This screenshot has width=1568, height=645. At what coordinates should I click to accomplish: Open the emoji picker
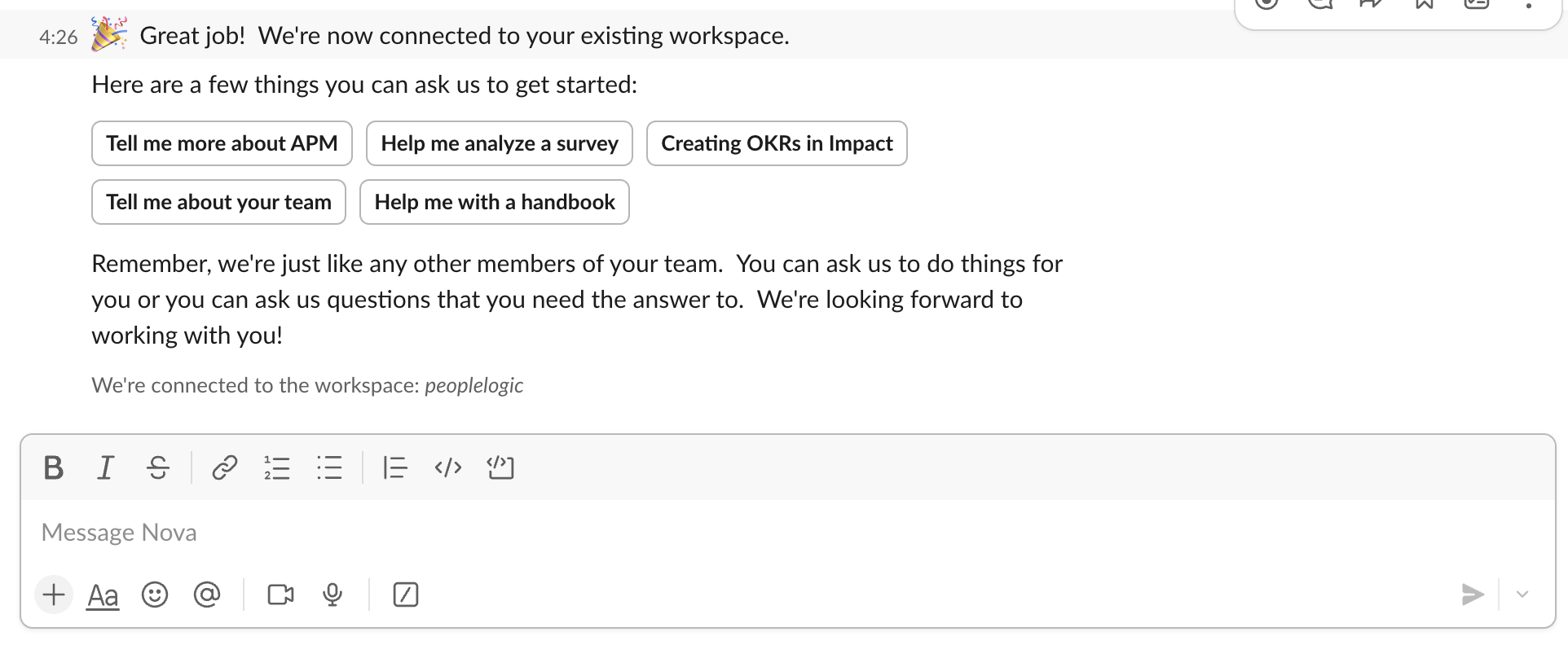[x=155, y=595]
